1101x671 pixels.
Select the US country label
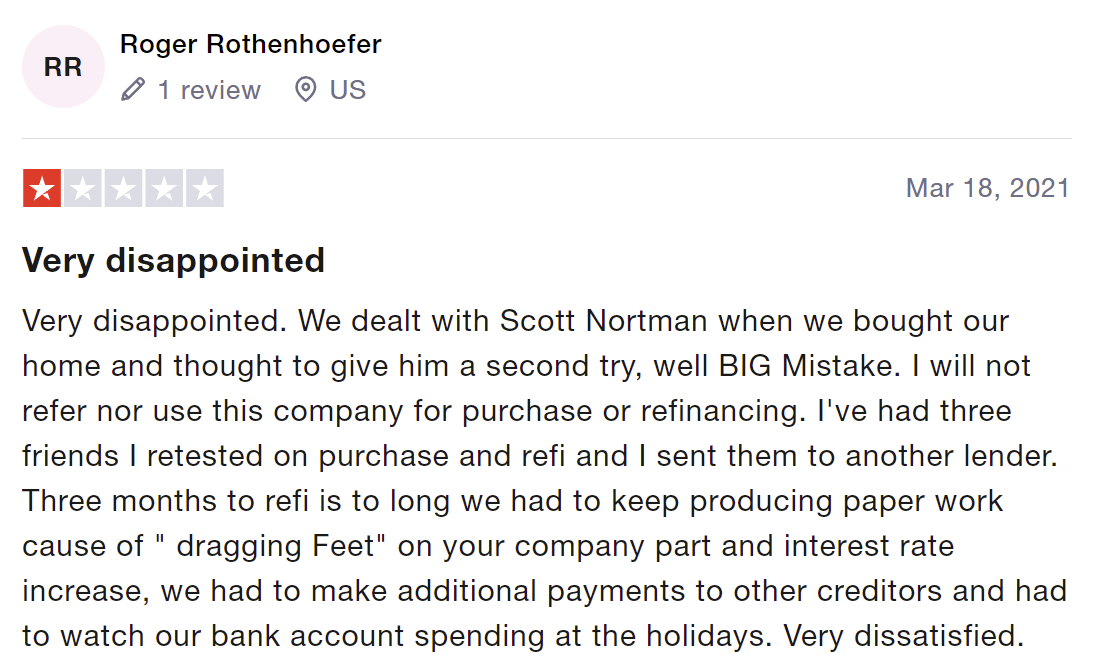pos(348,90)
